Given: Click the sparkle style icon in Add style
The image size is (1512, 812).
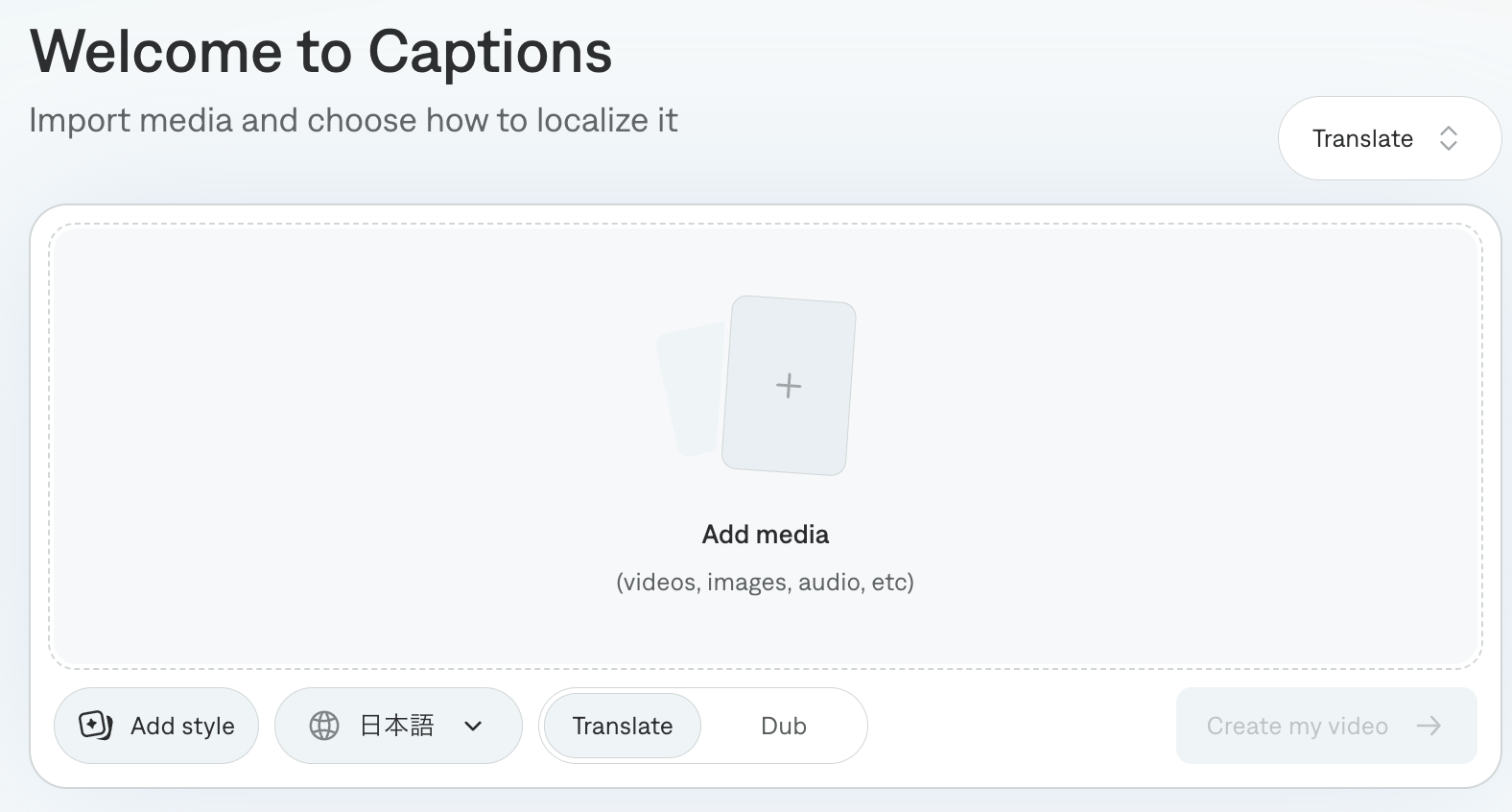Looking at the screenshot, I should click(96, 726).
